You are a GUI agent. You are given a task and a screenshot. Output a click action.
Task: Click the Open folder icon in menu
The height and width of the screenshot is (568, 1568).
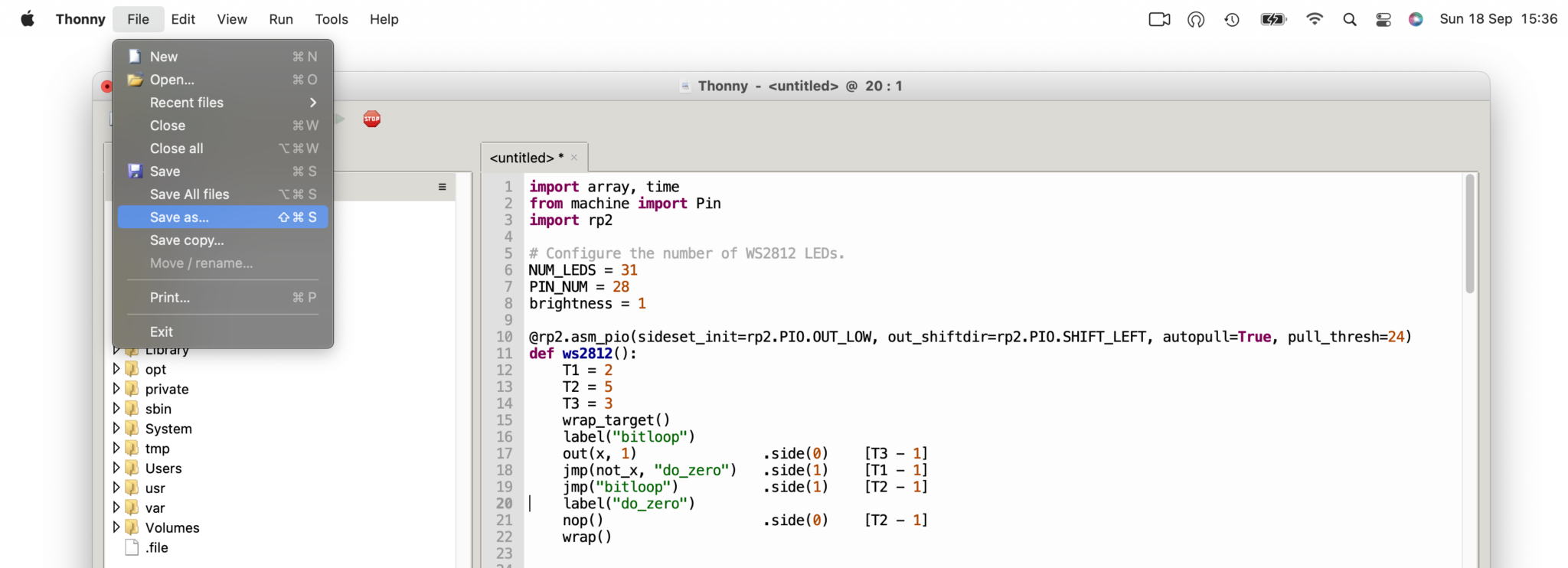[x=135, y=80]
